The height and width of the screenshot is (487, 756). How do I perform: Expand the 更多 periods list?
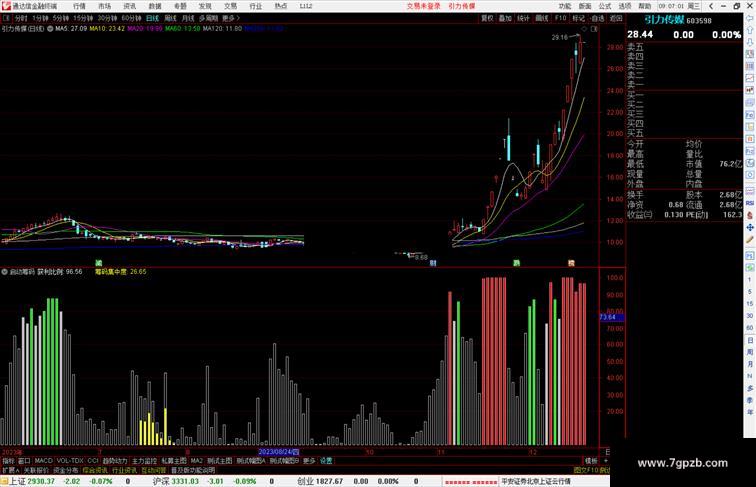(x=230, y=18)
